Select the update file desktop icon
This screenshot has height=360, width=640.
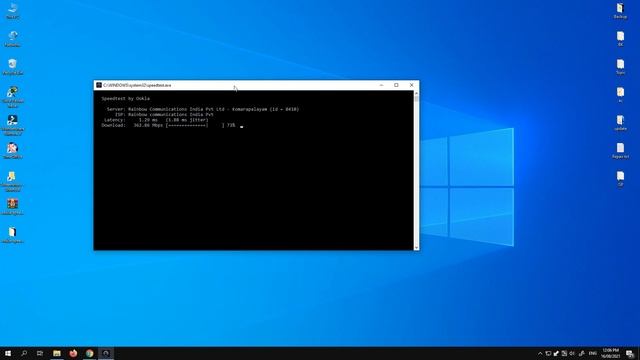pos(620,122)
